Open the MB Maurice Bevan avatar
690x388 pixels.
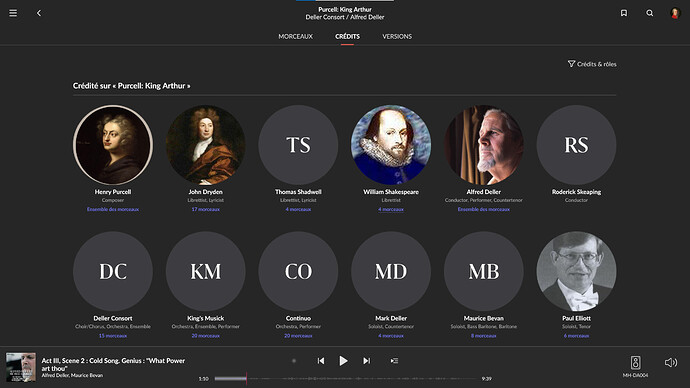(484, 271)
